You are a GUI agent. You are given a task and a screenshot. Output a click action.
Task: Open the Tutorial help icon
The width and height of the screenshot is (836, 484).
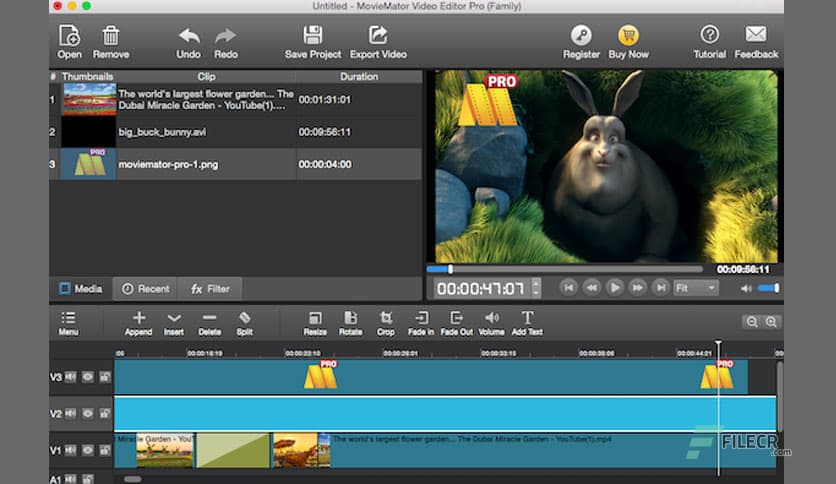709,42
